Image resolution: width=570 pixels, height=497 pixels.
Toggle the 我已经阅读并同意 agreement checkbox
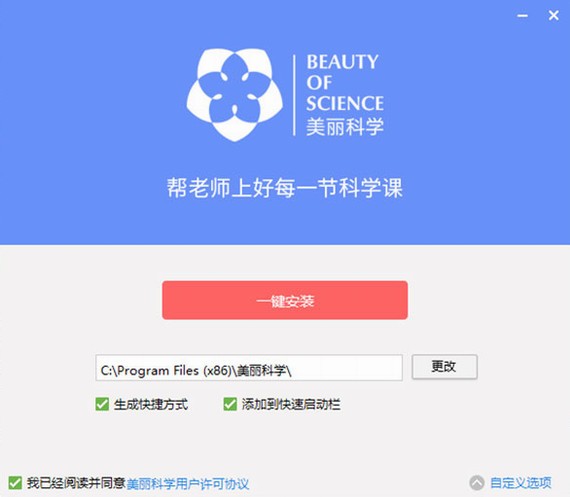click(15, 483)
